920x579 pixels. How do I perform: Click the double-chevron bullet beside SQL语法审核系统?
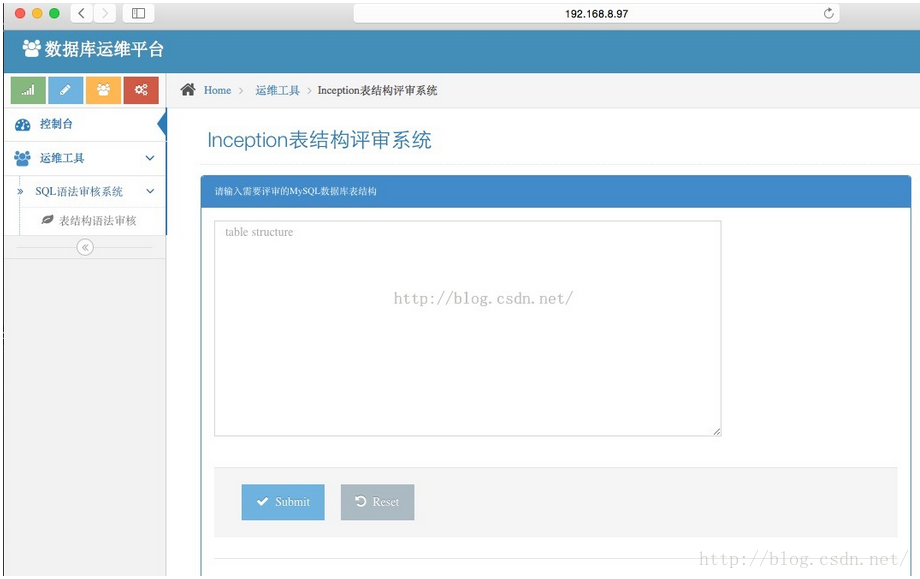coord(21,191)
